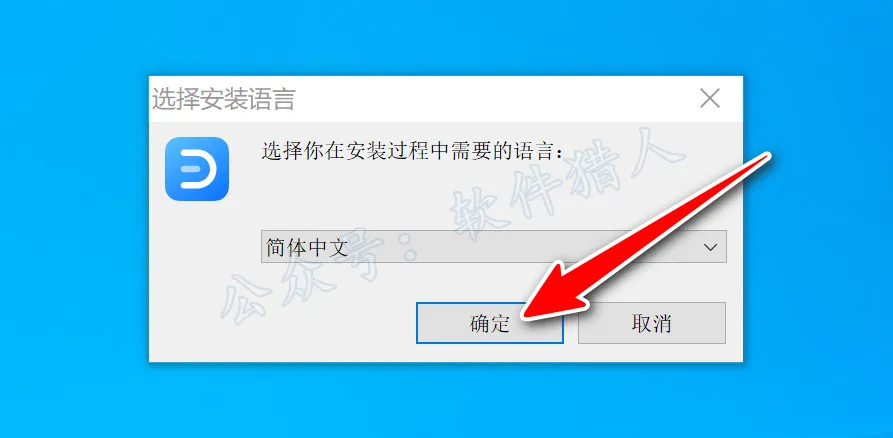The width and height of the screenshot is (893, 438).
Task: Click the red arrow annotation tip
Action: [527, 313]
